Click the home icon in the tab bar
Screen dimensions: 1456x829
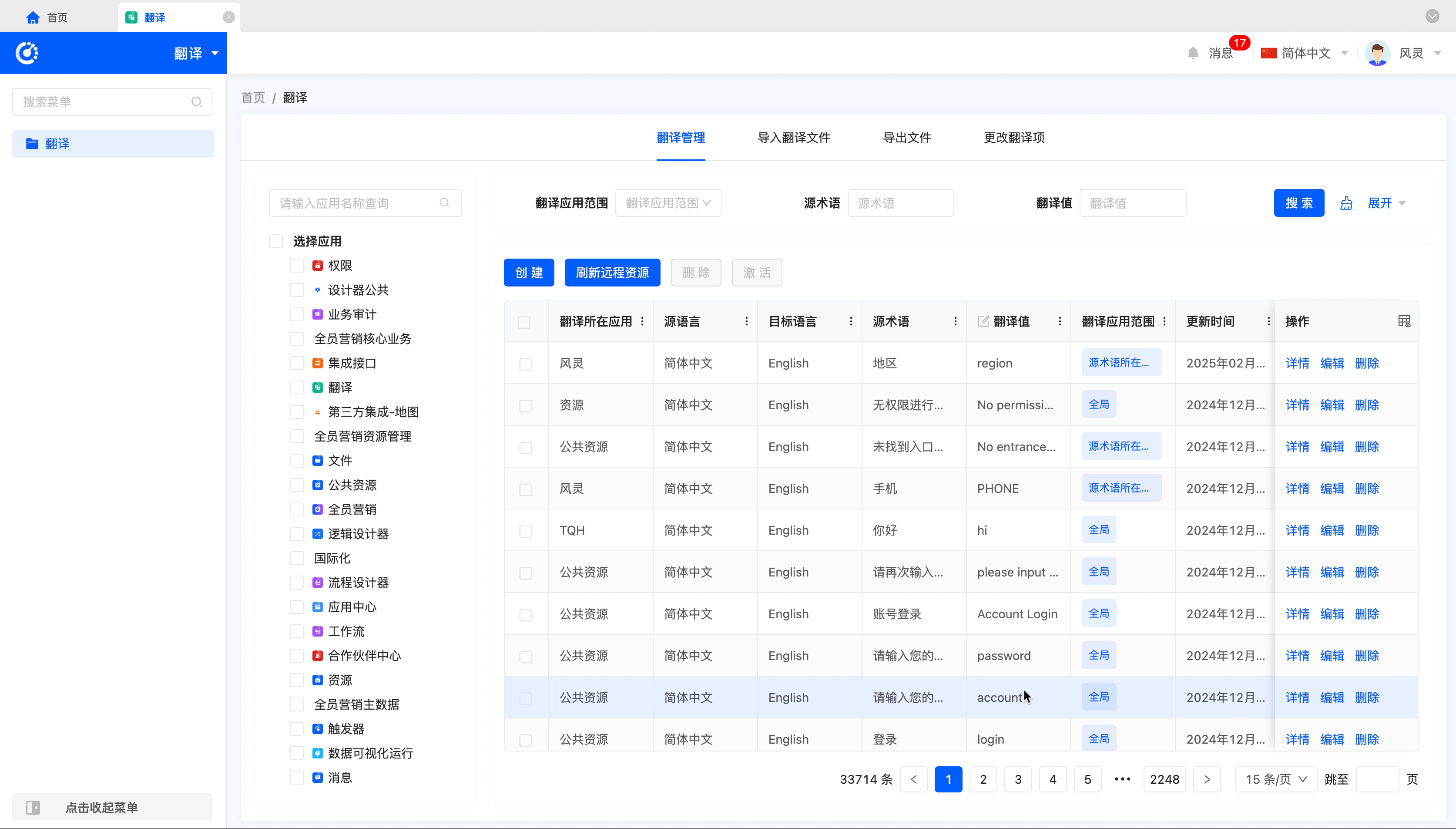pyautogui.click(x=33, y=18)
